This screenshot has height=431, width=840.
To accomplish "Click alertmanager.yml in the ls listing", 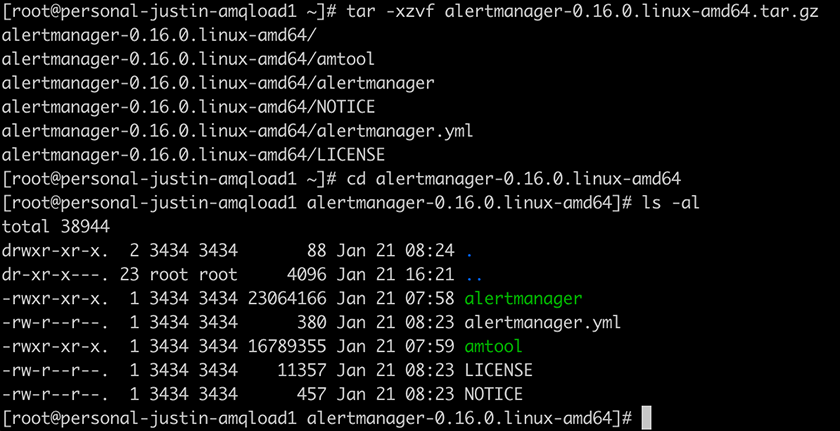I will pos(542,322).
